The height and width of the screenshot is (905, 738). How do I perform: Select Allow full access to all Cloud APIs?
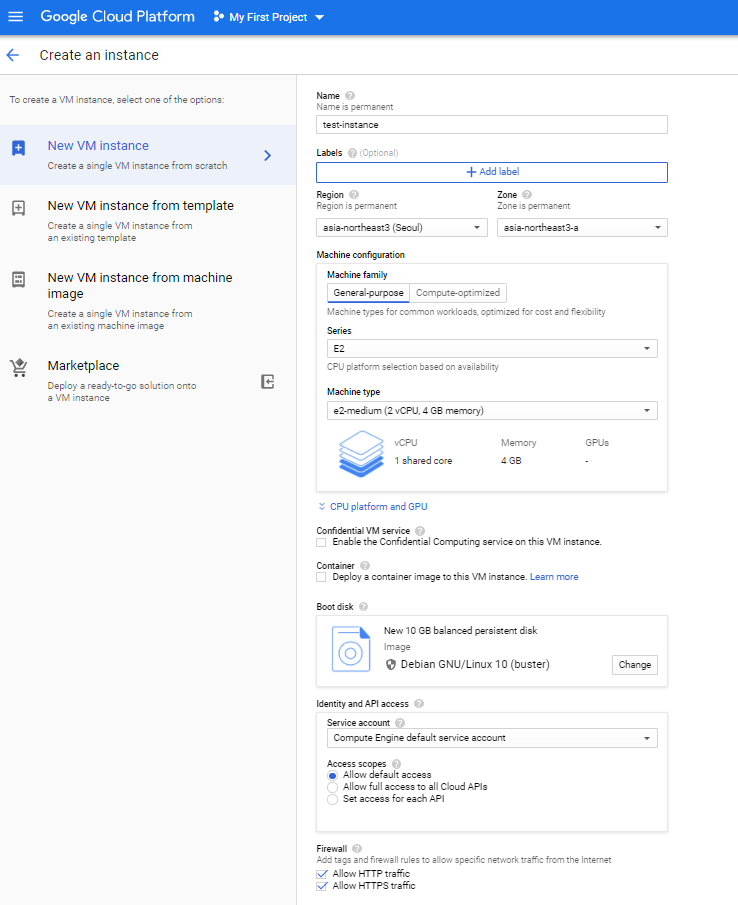(x=332, y=787)
